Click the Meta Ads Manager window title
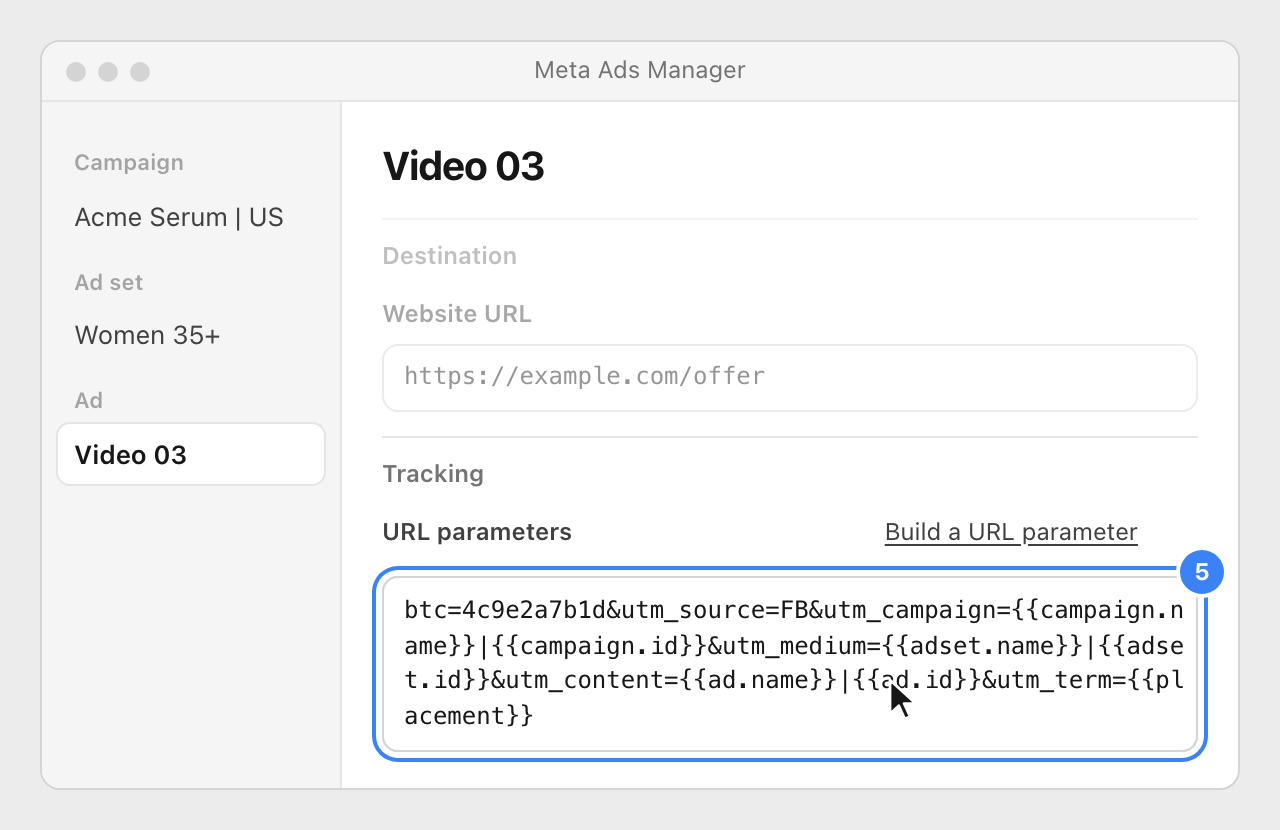 tap(640, 70)
